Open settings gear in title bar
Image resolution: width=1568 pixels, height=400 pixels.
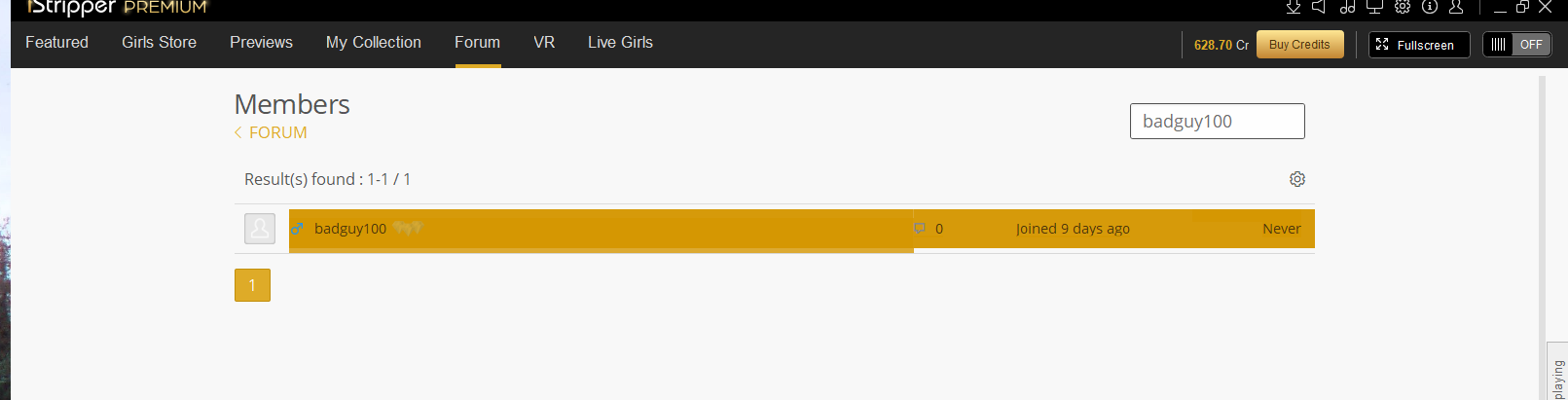point(1402,7)
